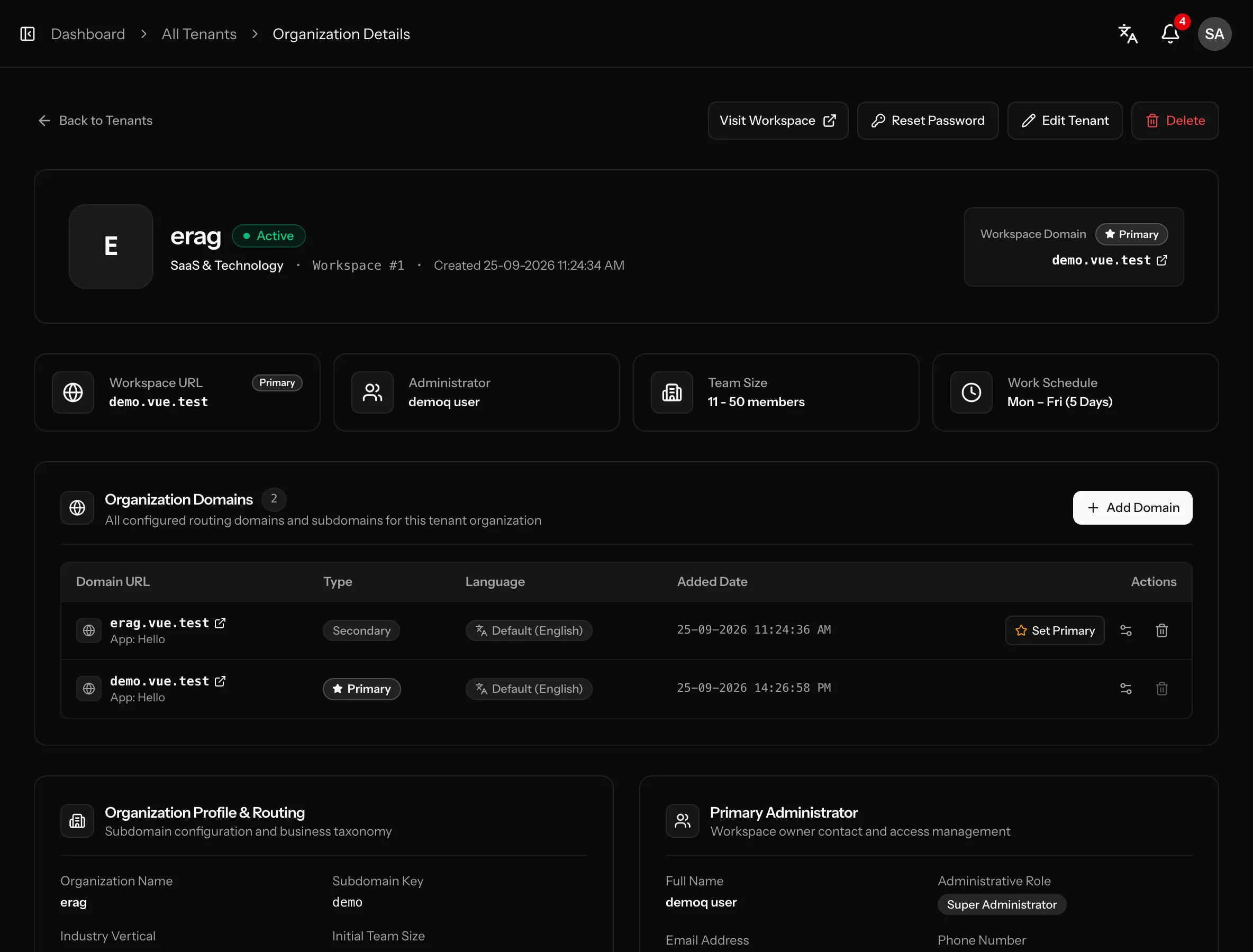Click the Reset Password button
The height and width of the screenshot is (952, 1253).
coord(928,120)
